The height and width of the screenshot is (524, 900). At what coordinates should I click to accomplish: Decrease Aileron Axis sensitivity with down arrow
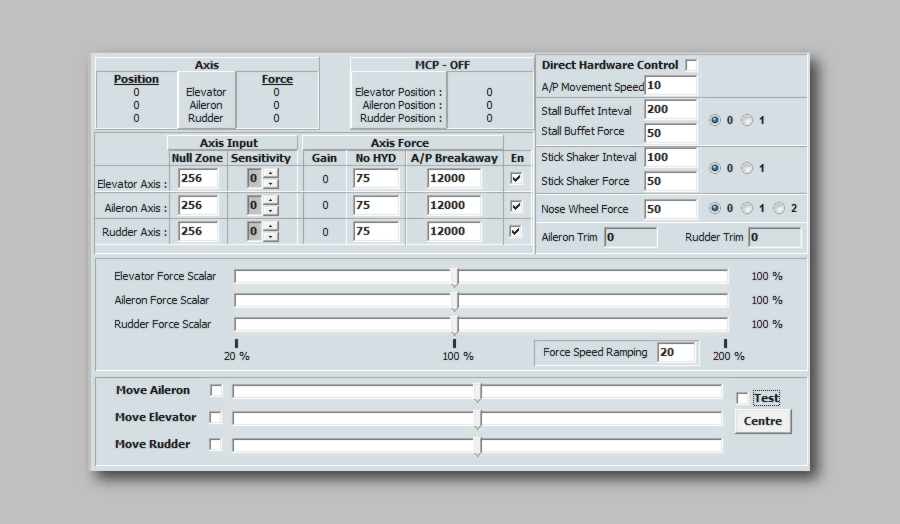(271, 210)
